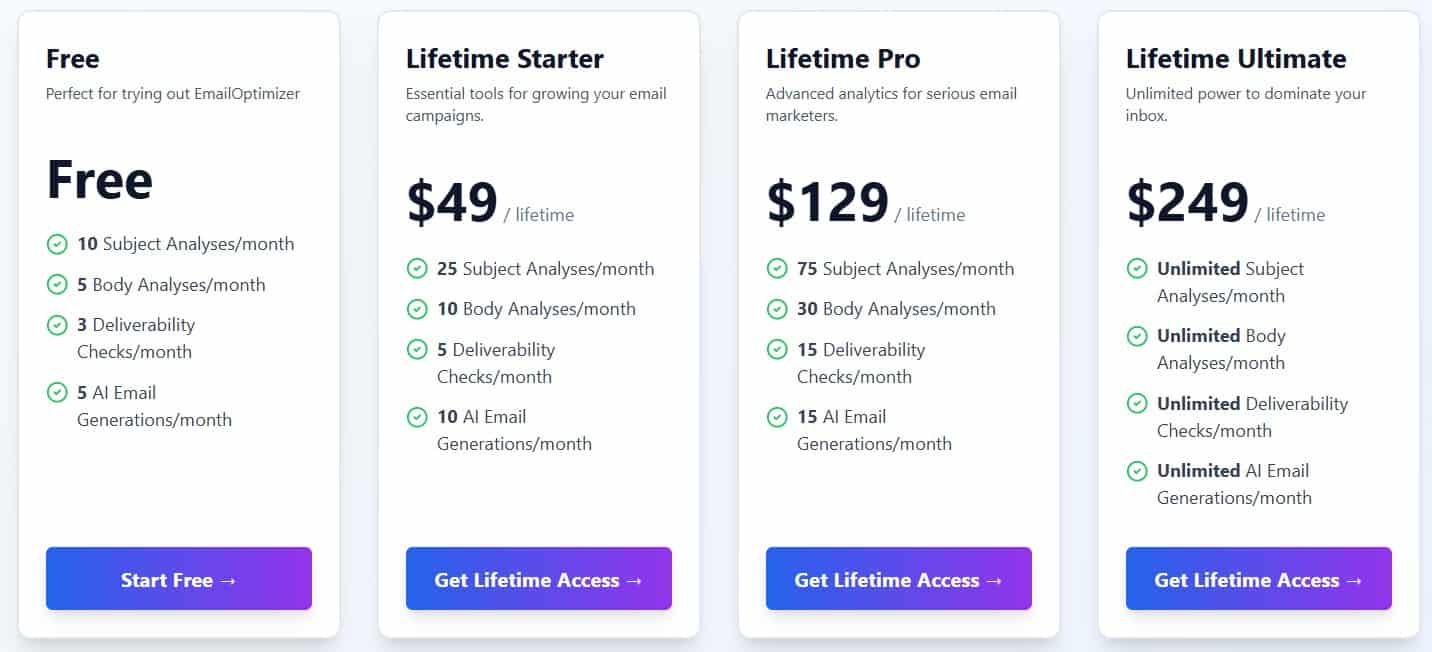1432x652 pixels.
Task: Click Get Lifetime Access under Lifetime Starter
Action: pos(538,579)
